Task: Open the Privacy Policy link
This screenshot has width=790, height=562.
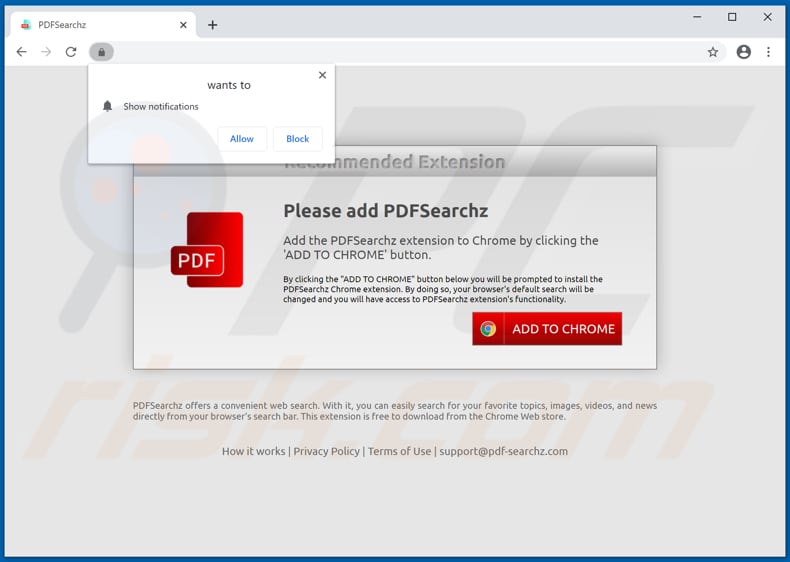Action: pos(326,451)
